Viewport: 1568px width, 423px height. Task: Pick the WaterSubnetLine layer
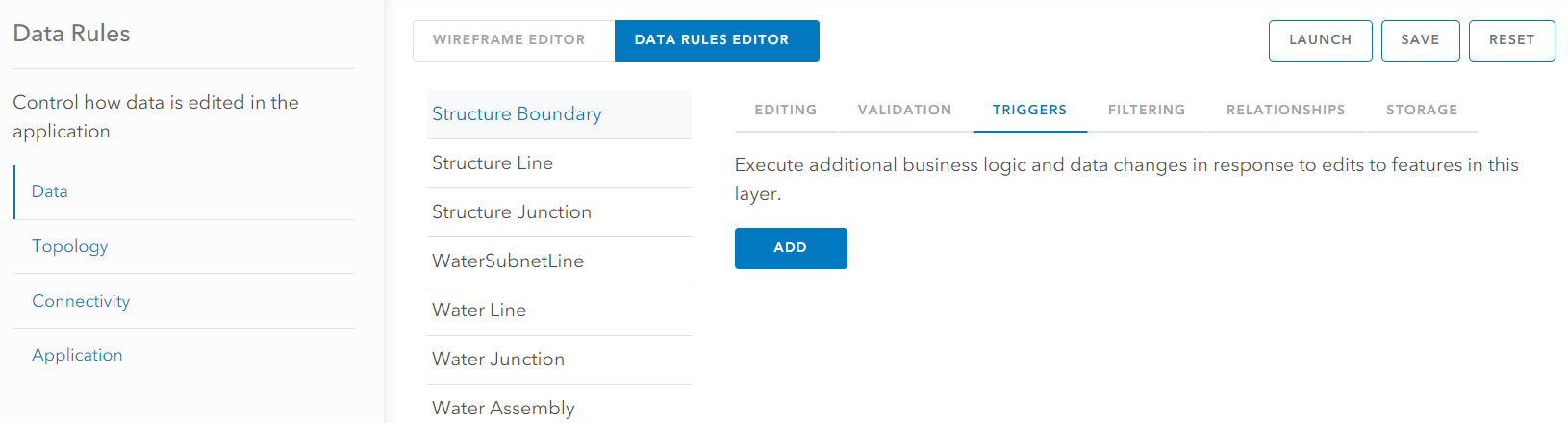559,261
